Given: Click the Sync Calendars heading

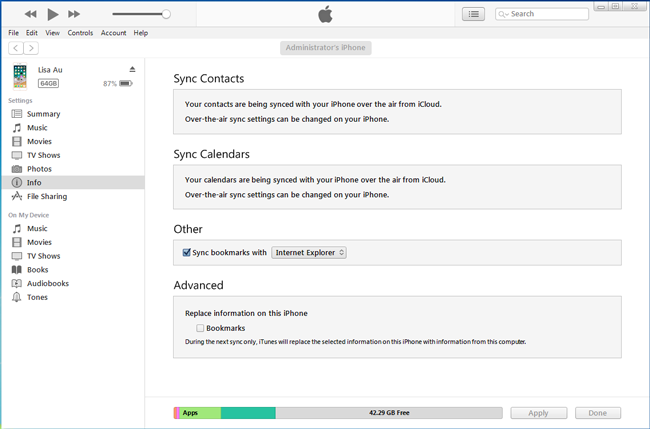Looking at the screenshot, I should tap(211, 154).
